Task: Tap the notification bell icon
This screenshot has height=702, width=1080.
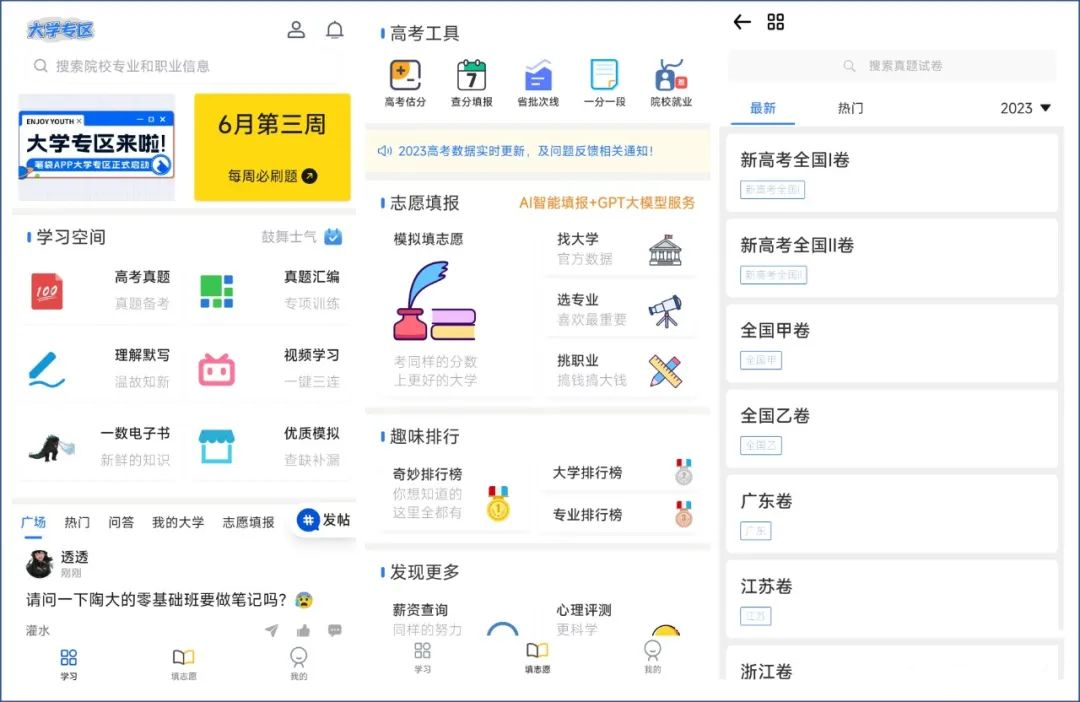Action: tap(335, 30)
